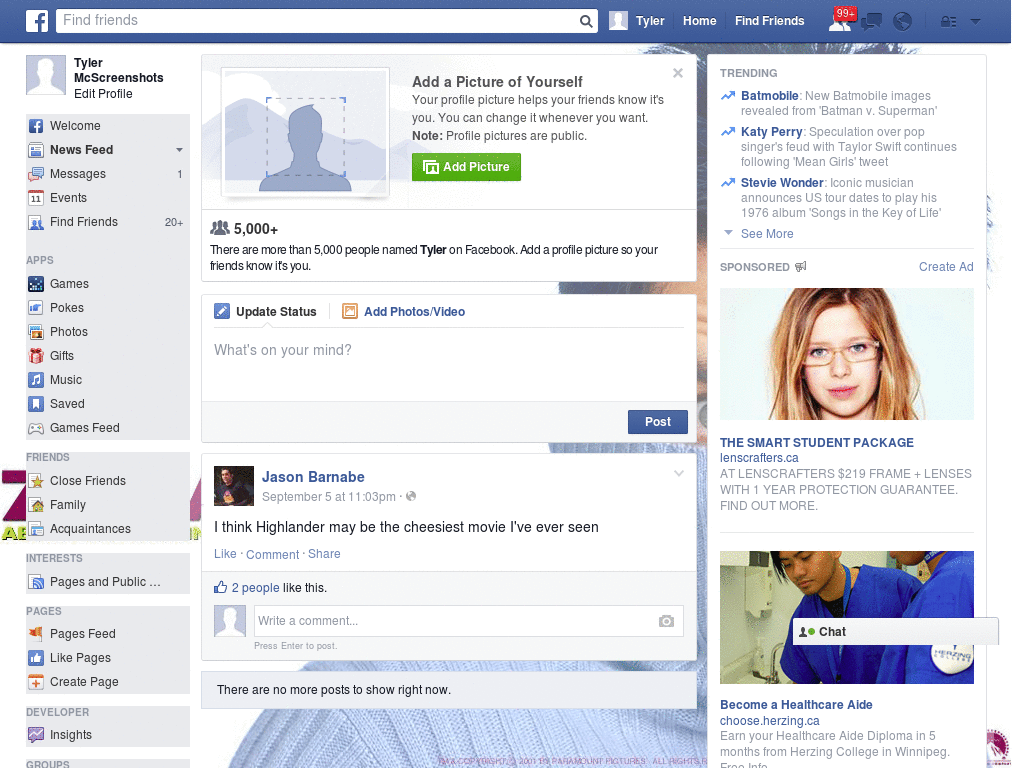Click the Acquaintances list icon

[x=36, y=529]
